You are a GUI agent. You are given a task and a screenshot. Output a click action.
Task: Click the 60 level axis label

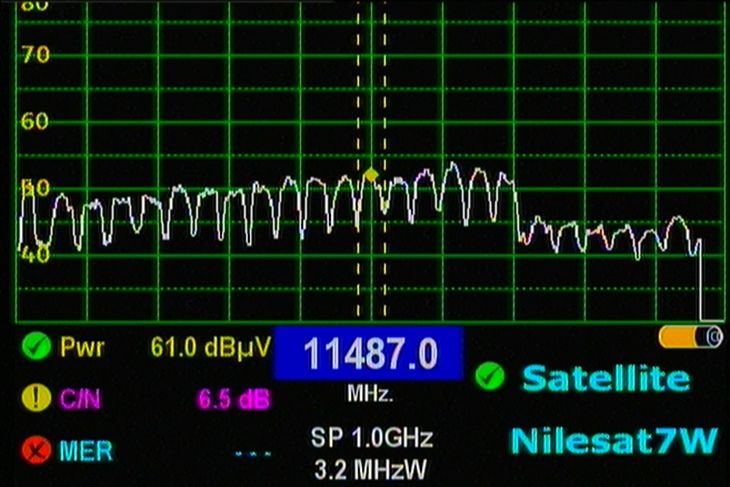tap(35, 121)
